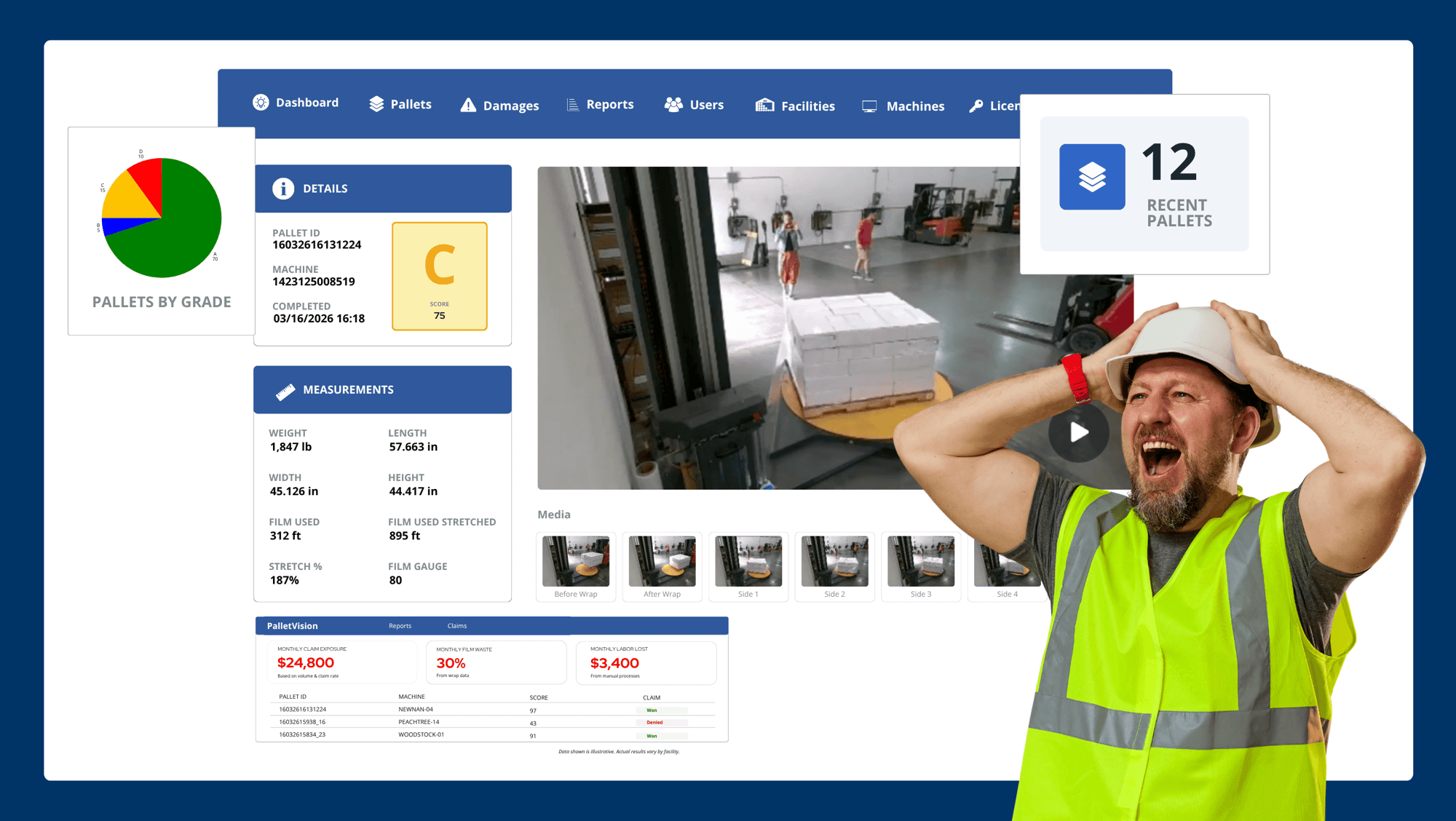Navigate to the Machines section
1456x821 pixels.
[x=903, y=106]
